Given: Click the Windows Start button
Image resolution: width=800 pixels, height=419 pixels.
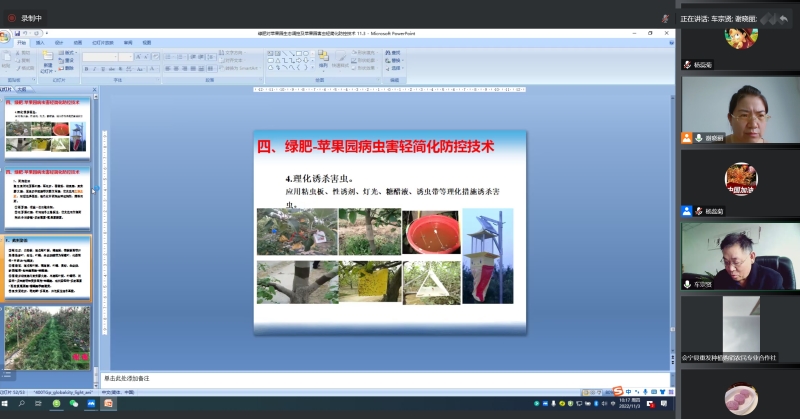Looking at the screenshot, I should click(x=6, y=404).
